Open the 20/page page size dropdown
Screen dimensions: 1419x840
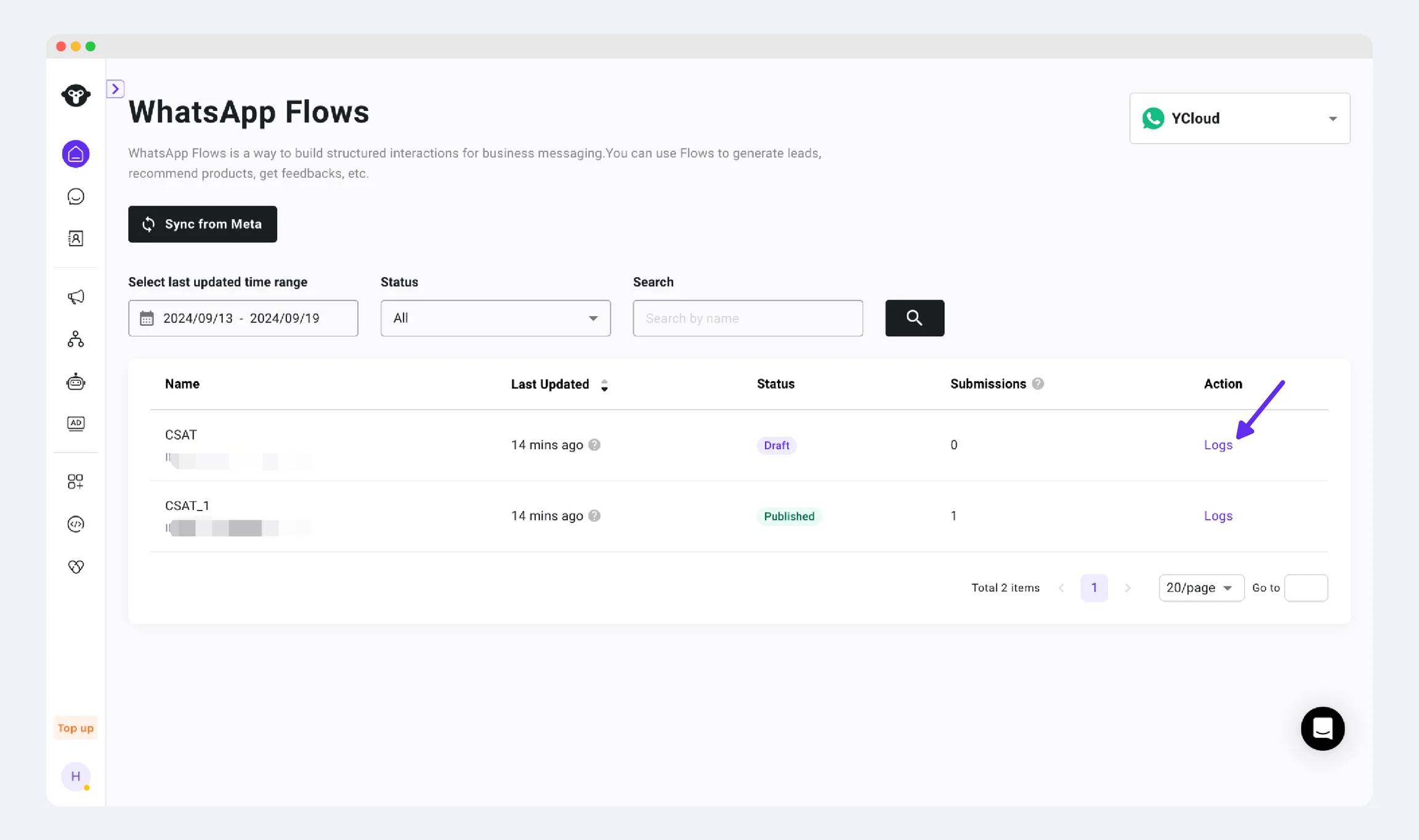click(x=1201, y=588)
